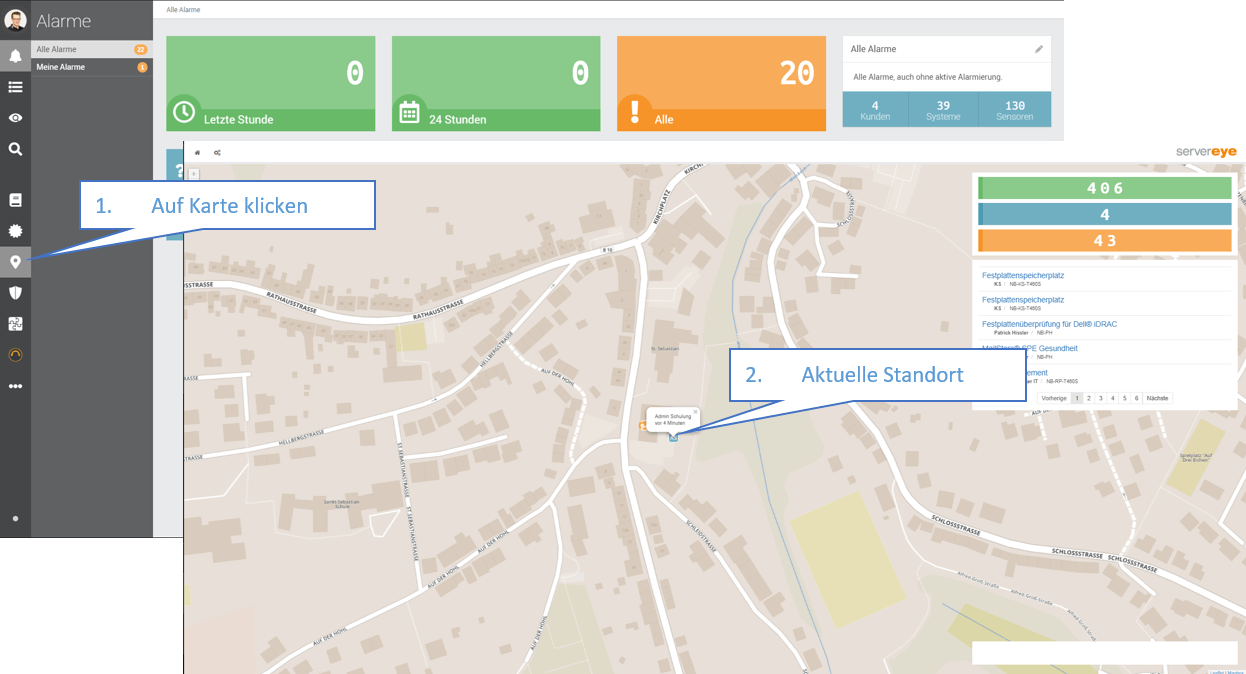
Task: Open the map via location pin icon
Action: point(15,262)
